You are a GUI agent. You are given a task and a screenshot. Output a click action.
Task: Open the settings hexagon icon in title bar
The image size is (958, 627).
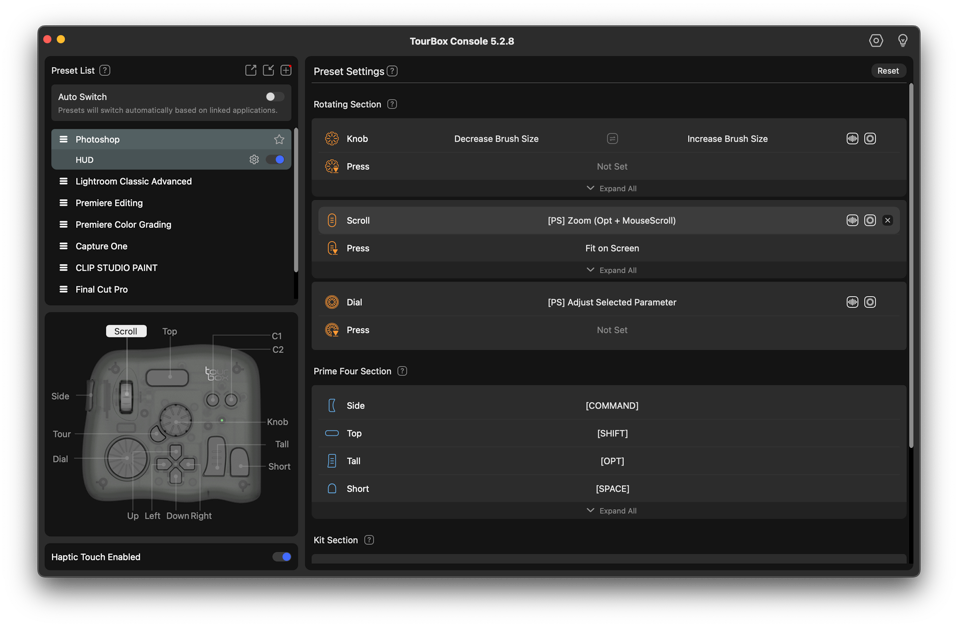click(x=876, y=40)
